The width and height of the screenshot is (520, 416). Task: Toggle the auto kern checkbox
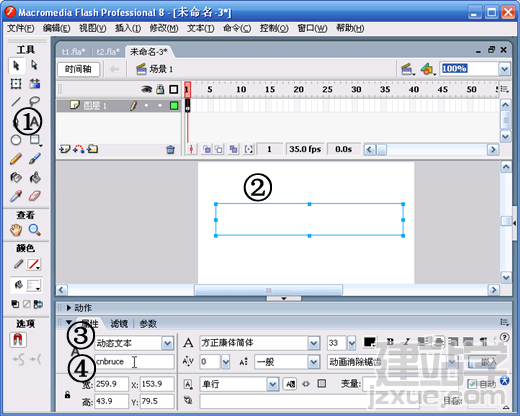click(472, 384)
